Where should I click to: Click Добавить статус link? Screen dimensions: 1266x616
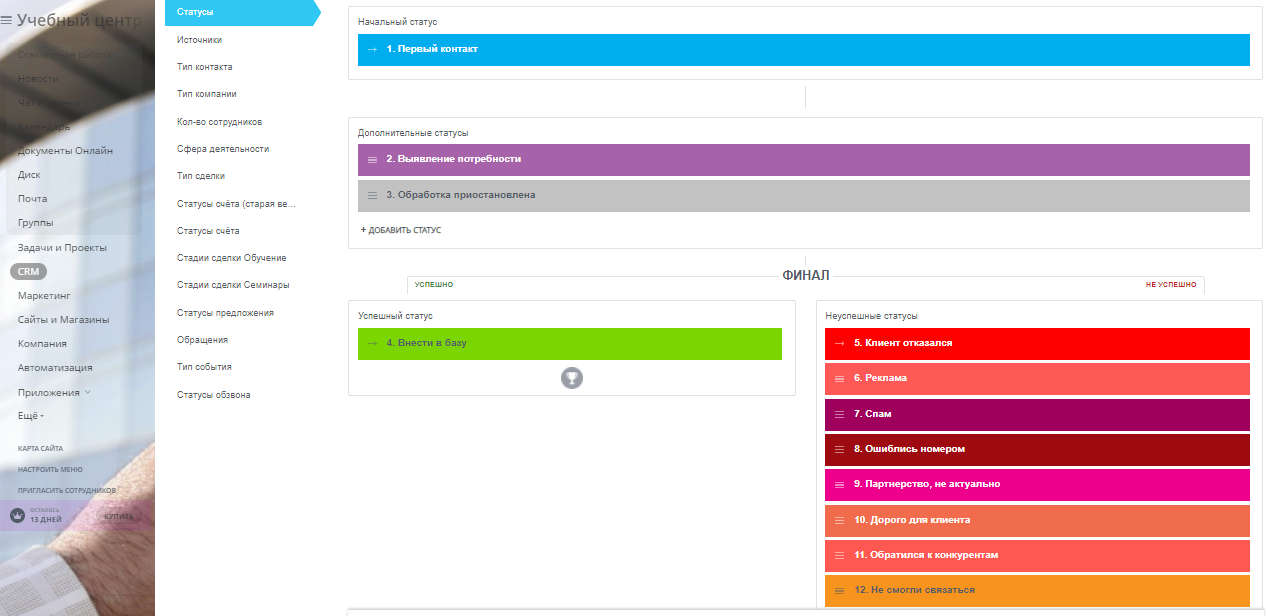[401, 230]
